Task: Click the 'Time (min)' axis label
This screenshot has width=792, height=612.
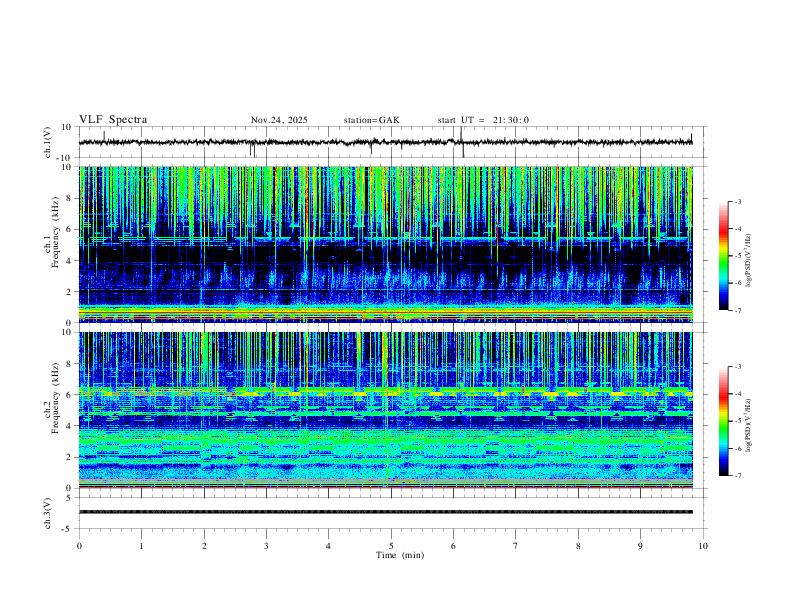Action: [x=400, y=555]
